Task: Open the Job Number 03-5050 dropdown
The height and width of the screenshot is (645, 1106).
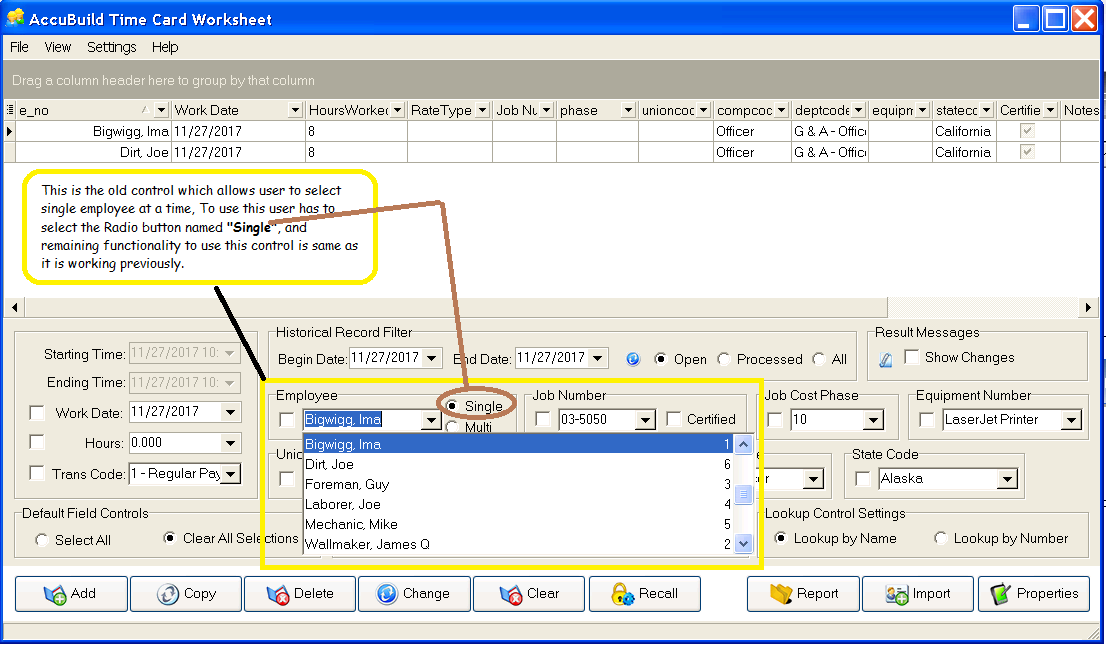Action: (x=645, y=420)
